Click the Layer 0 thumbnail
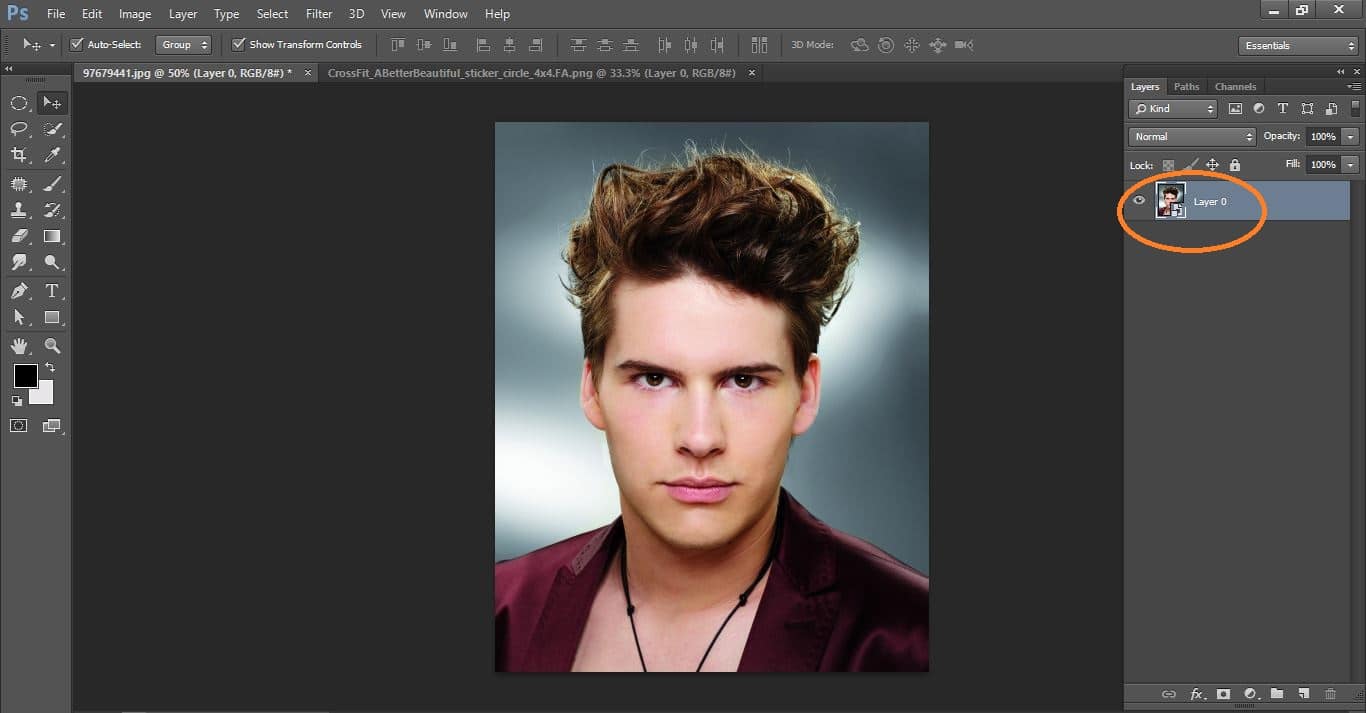1366x713 pixels. pyautogui.click(x=1171, y=200)
